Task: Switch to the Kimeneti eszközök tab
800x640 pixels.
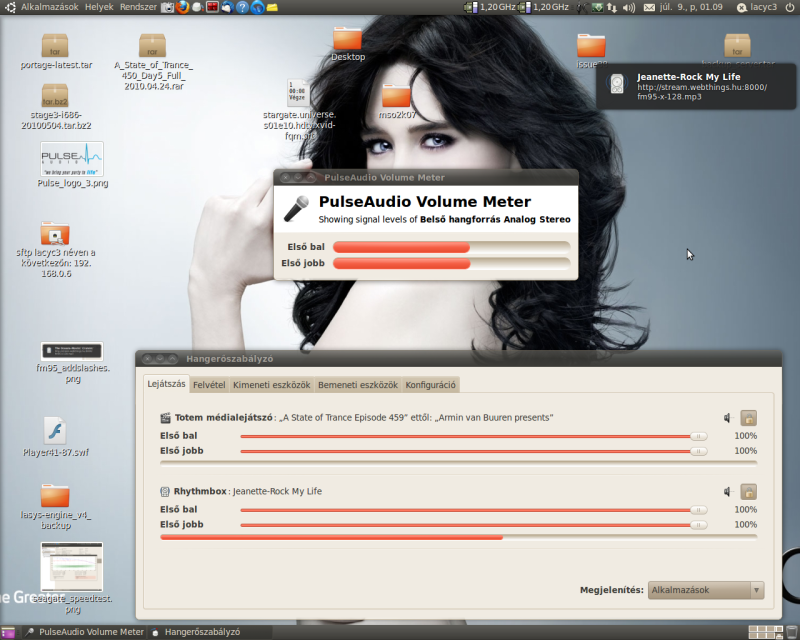Action: pyautogui.click(x=271, y=385)
